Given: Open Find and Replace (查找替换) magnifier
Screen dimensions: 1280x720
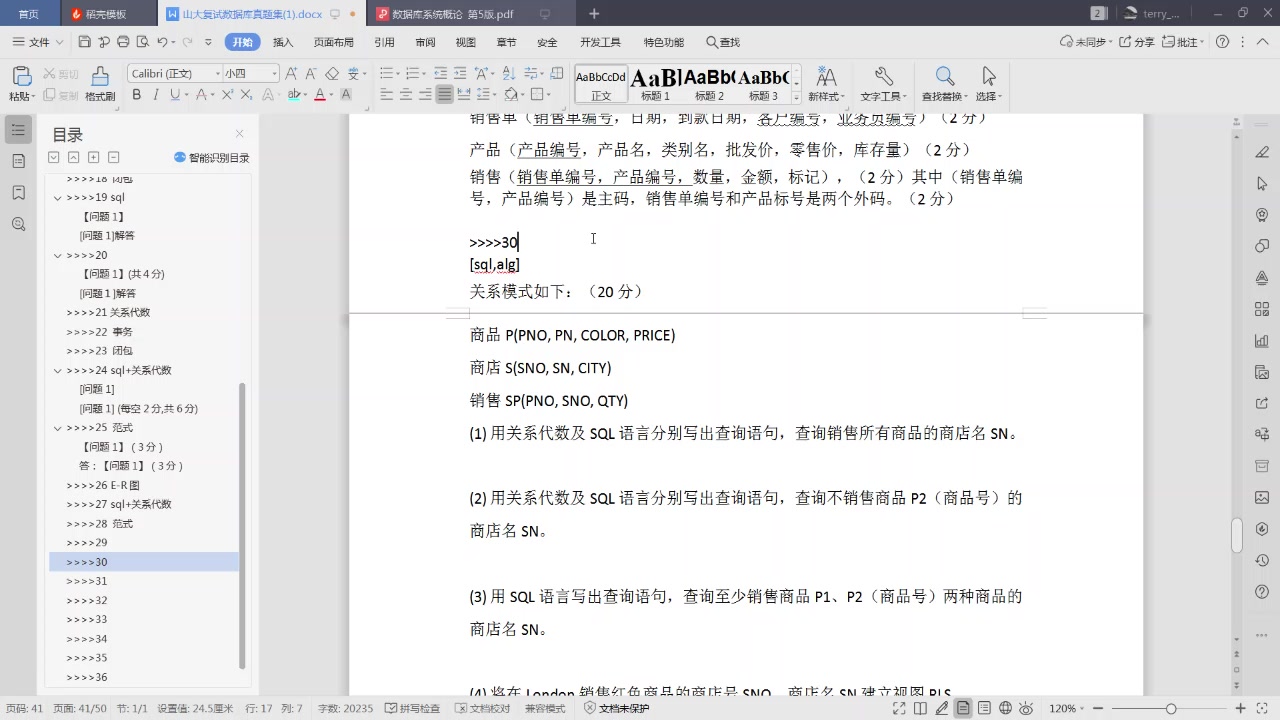Looking at the screenshot, I should tap(944, 83).
